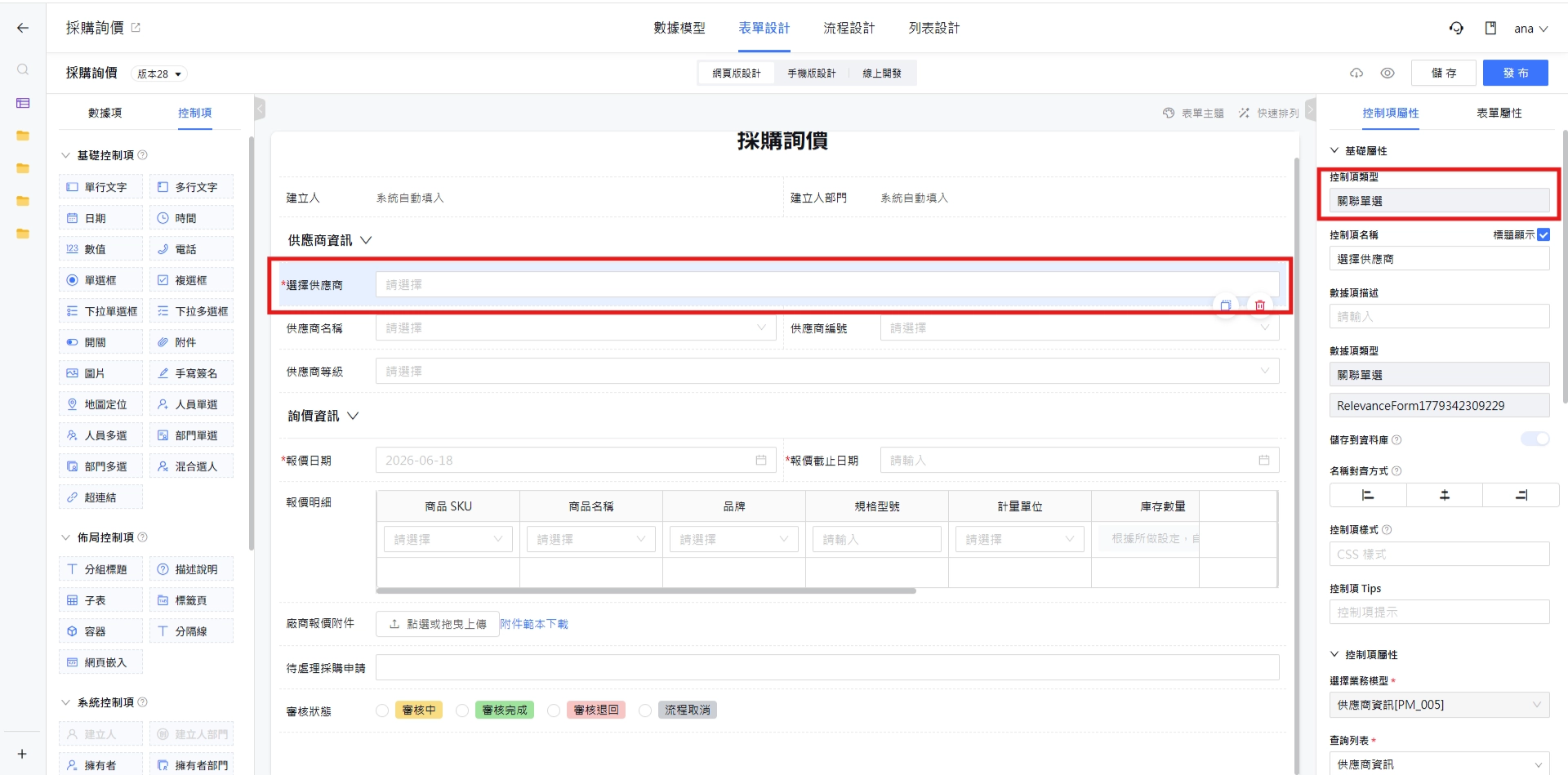Viewport: 1568px width, 775px height.
Task: Add 超連結 control
Action: pyautogui.click(x=100, y=497)
